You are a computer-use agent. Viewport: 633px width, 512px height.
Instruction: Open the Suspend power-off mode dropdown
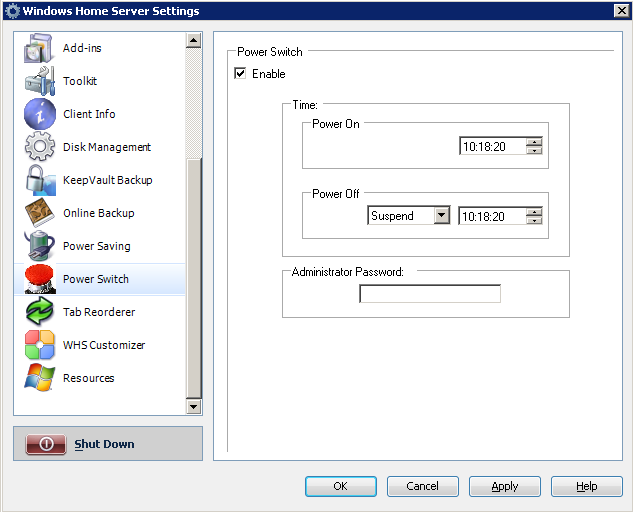(442, 216)
